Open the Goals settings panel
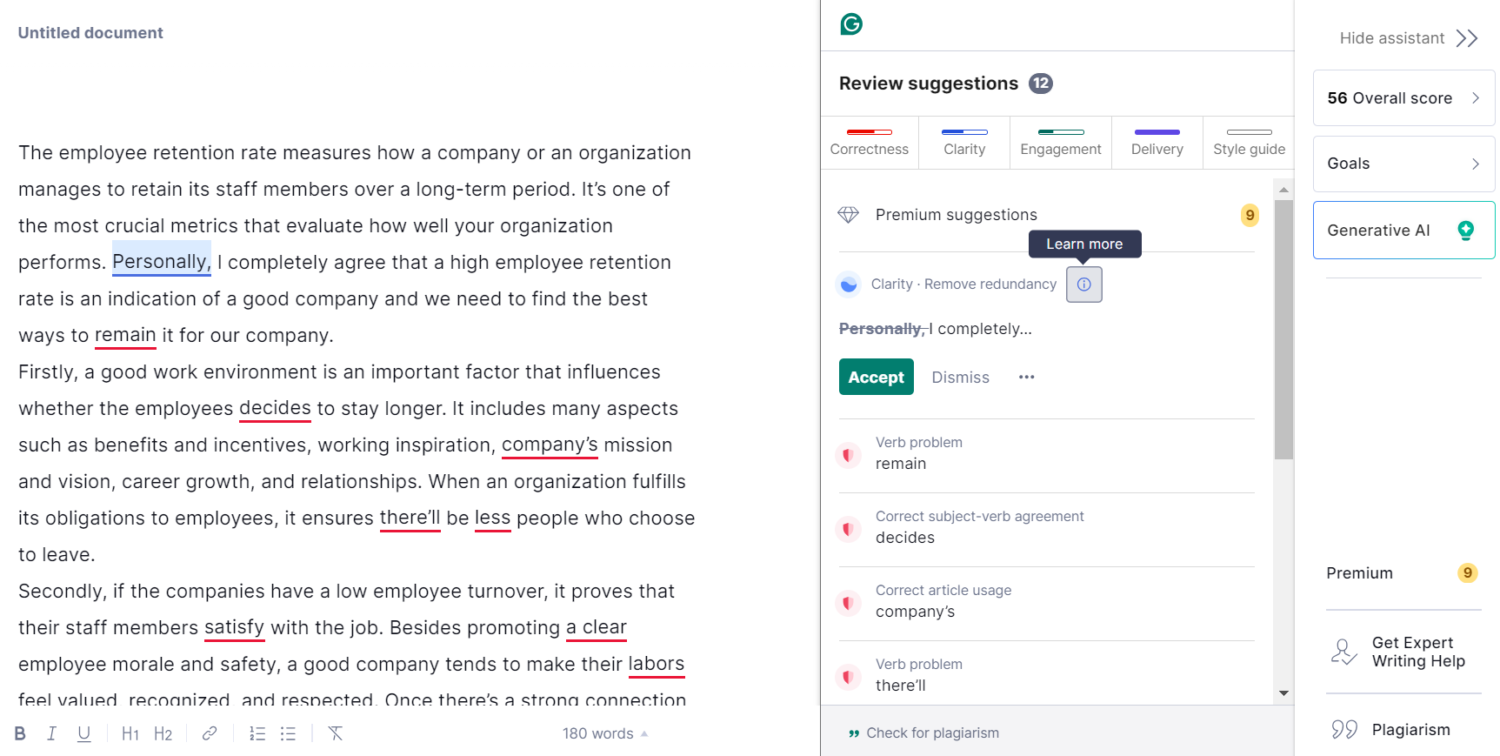This screenshot has height=756, width=1500. tap(1403, 164)
